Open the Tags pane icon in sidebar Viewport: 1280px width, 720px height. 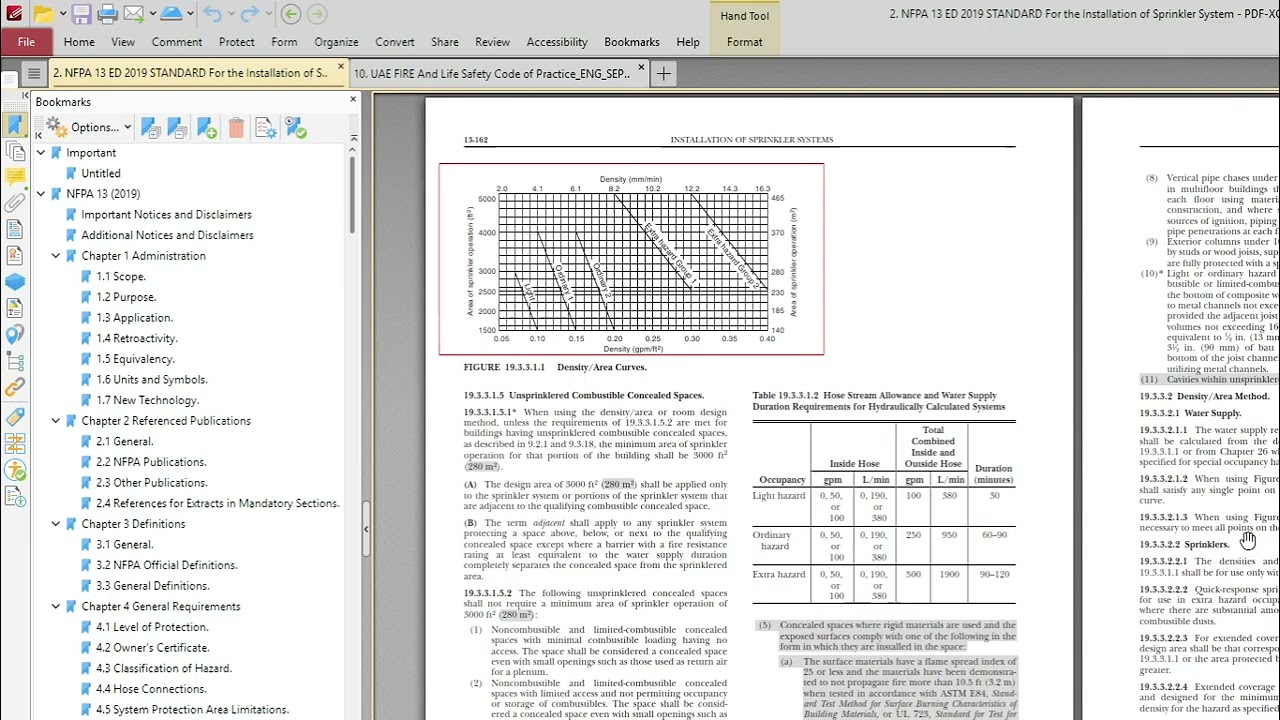tap(14, 416)
